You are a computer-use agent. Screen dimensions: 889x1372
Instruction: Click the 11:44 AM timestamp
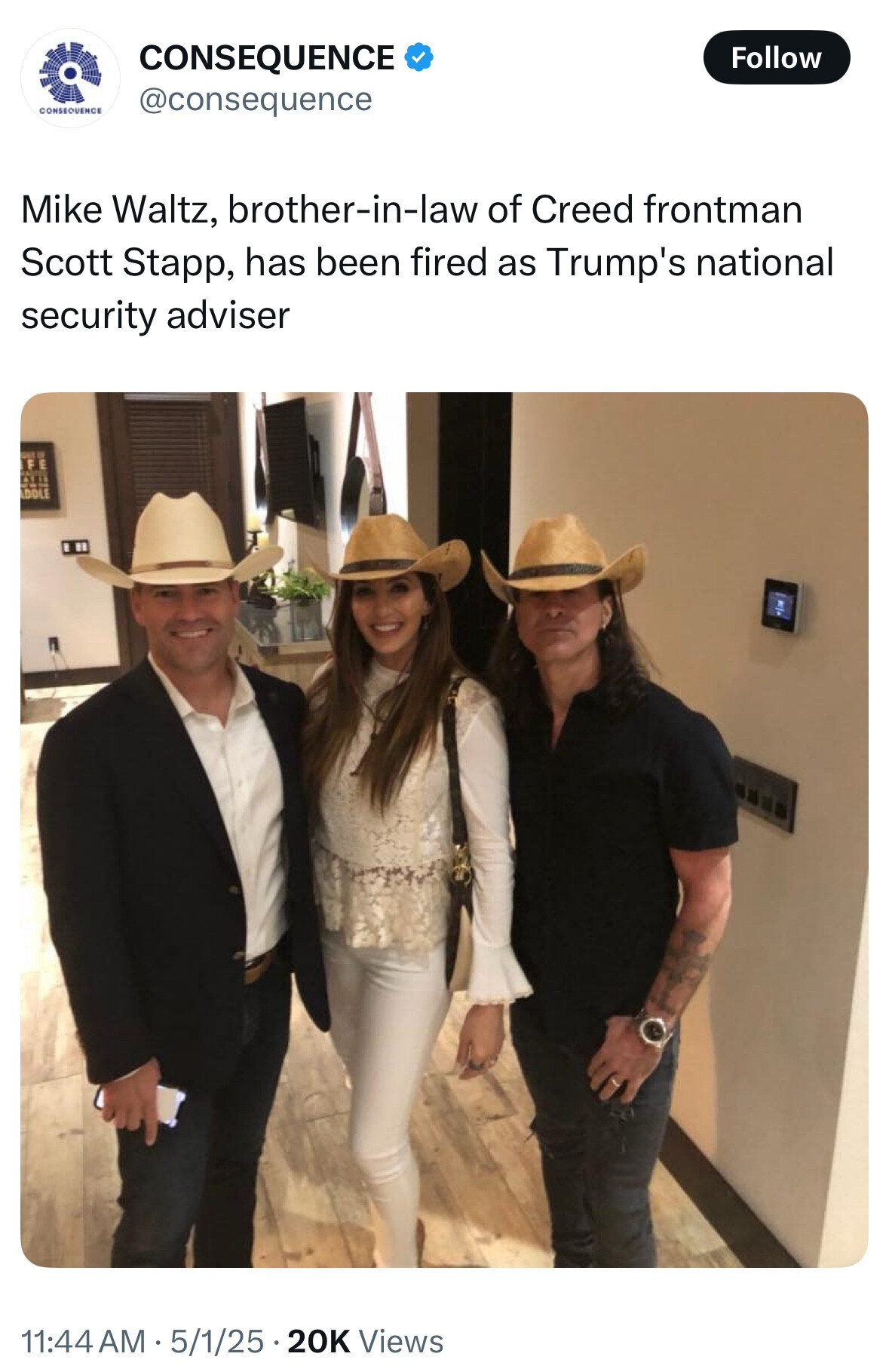[83, 1342]
